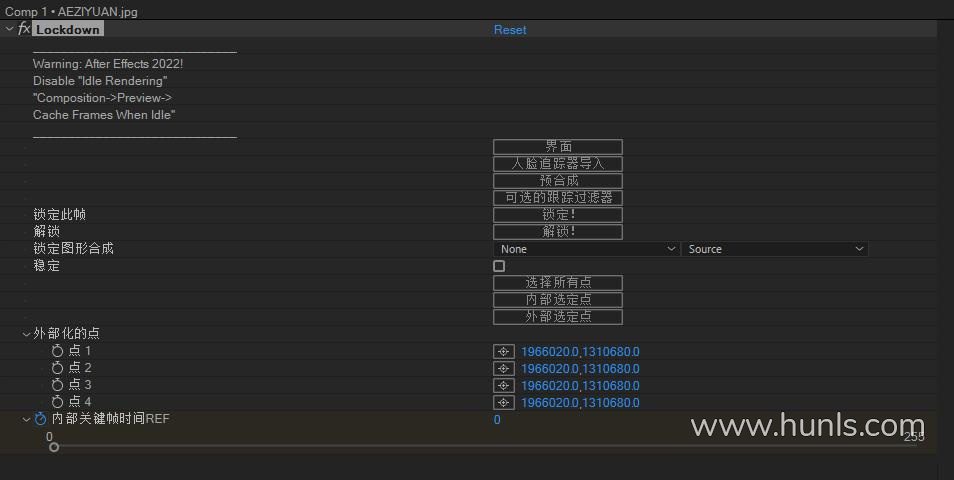The height and width of the screenshot is (480, 954).
Task: Select the 点 1 property name
Action: pos(79,351)
